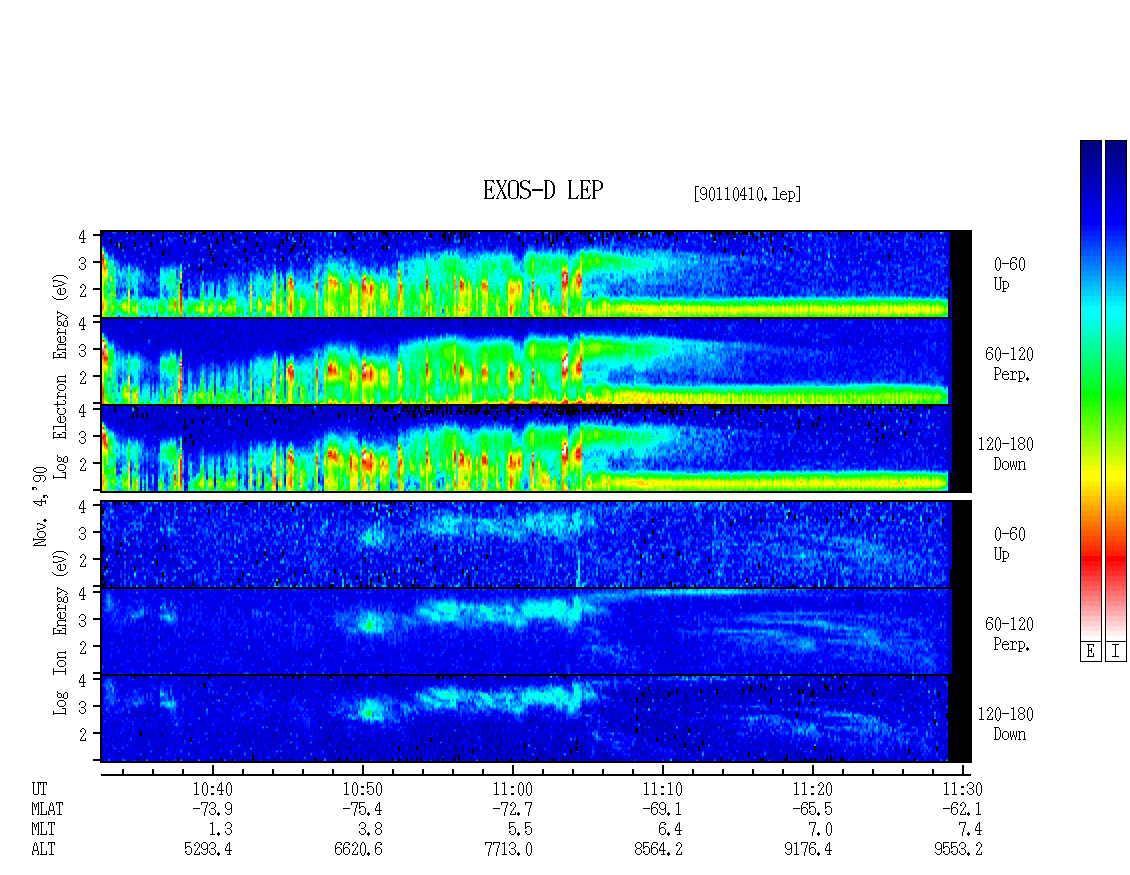Screen dimensions: 1130x875
Task: Click the ion 120-180 Down pitch angle label
Action: (1006, 724)
